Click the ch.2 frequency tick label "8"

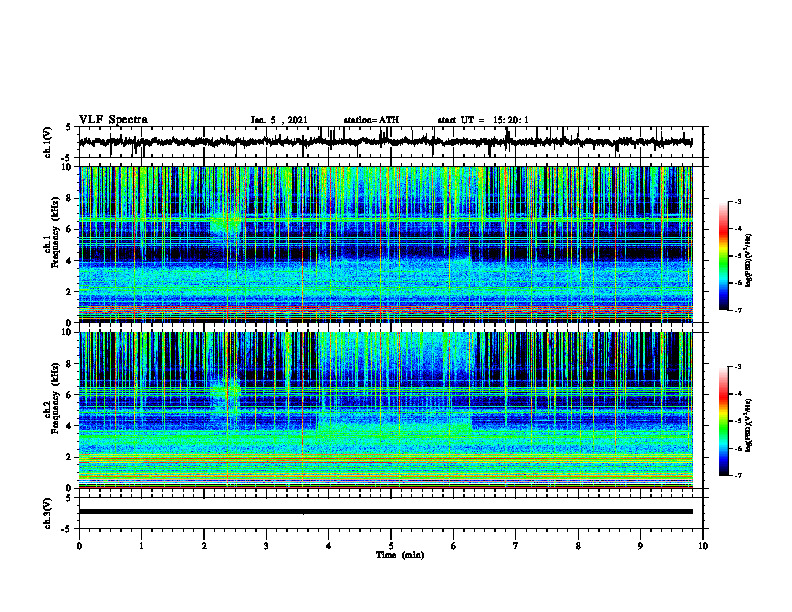tap(70, 364)
